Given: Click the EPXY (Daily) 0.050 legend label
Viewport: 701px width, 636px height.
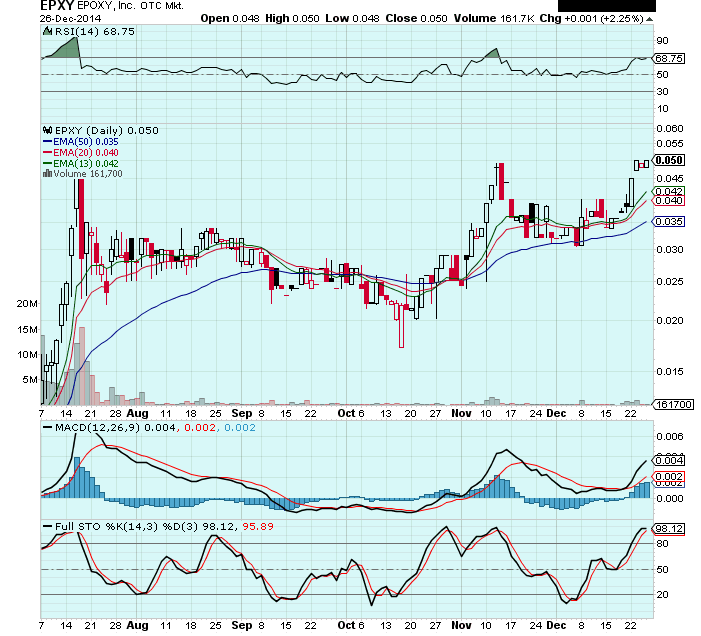Looking at the screenshot, I should [x=106, y=131].
